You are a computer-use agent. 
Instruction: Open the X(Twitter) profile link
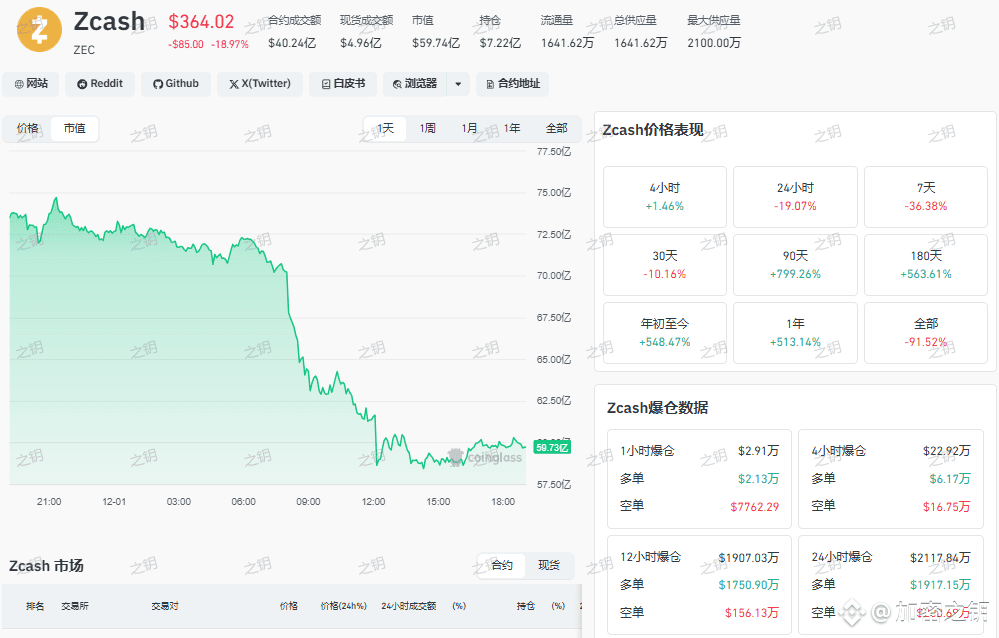(260, 83)
